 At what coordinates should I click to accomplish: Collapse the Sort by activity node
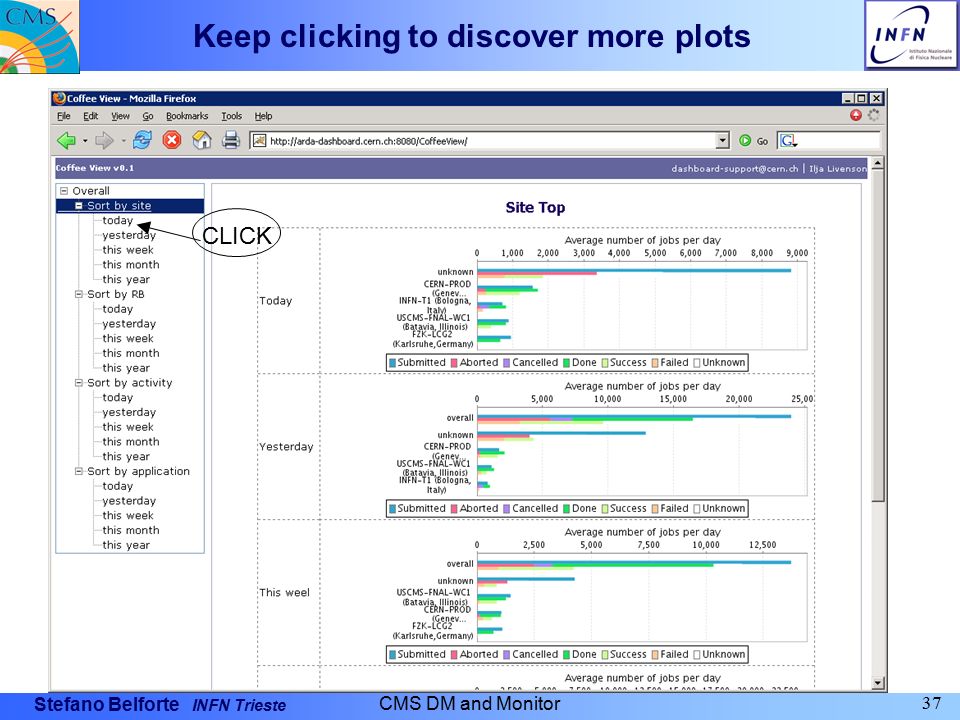pos(78,383)
